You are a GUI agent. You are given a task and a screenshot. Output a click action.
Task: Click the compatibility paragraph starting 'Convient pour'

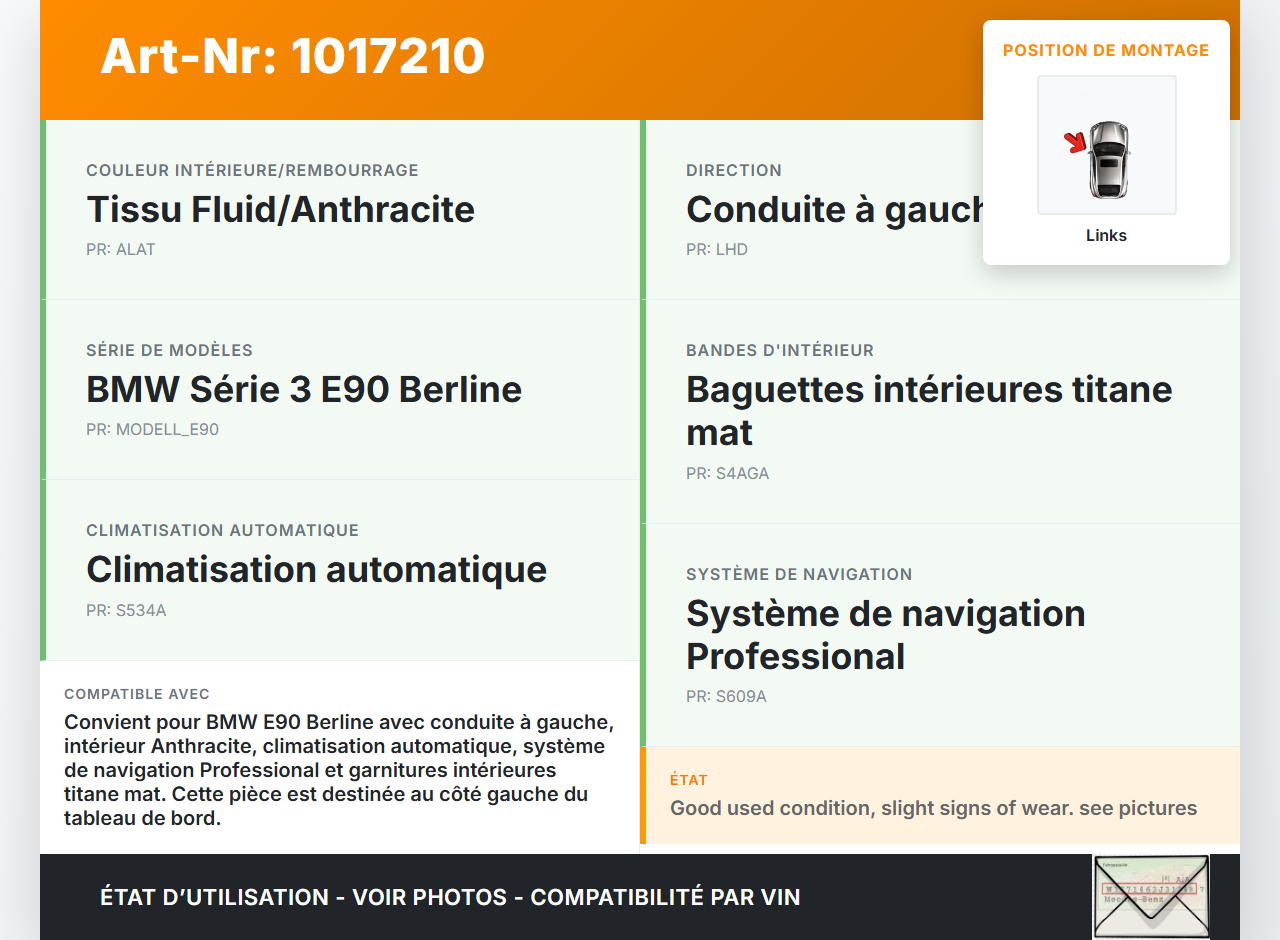(339, 770)
